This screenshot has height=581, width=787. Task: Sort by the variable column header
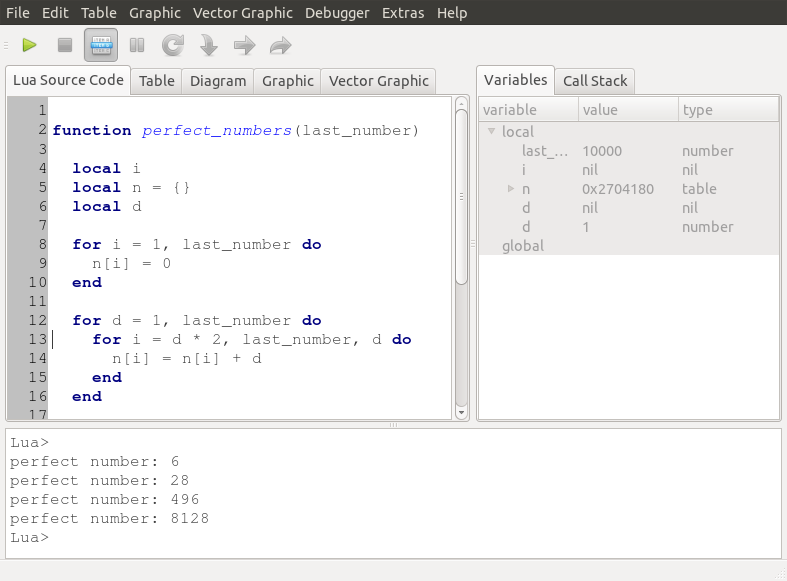[529, 109]
